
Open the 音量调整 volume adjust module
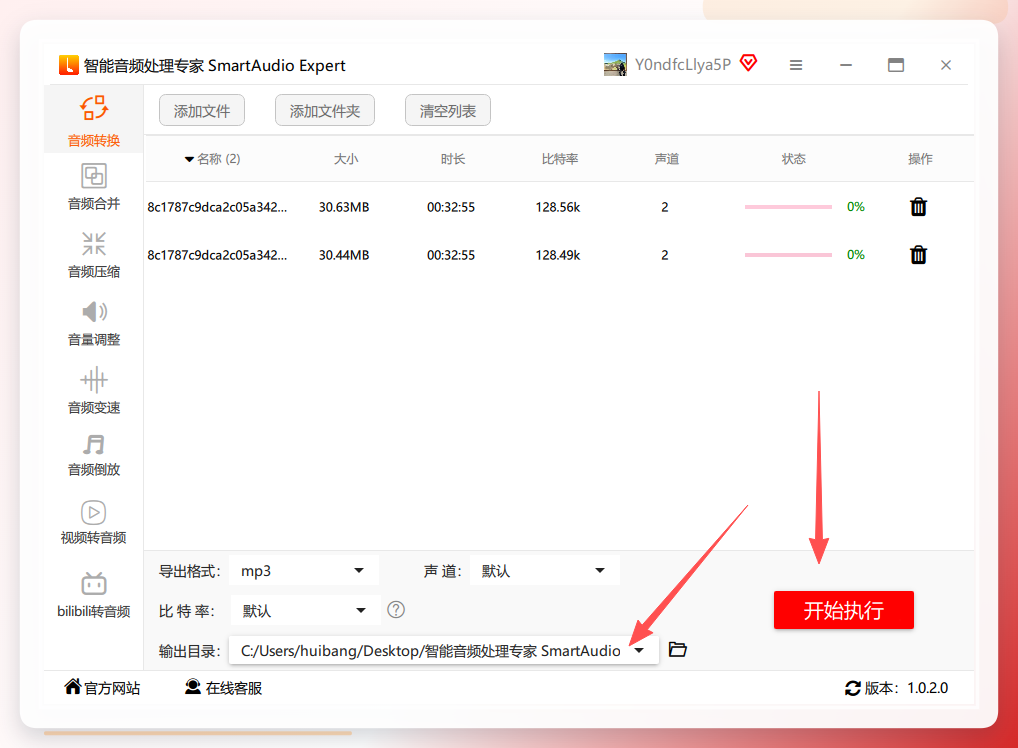pos(93,323)
